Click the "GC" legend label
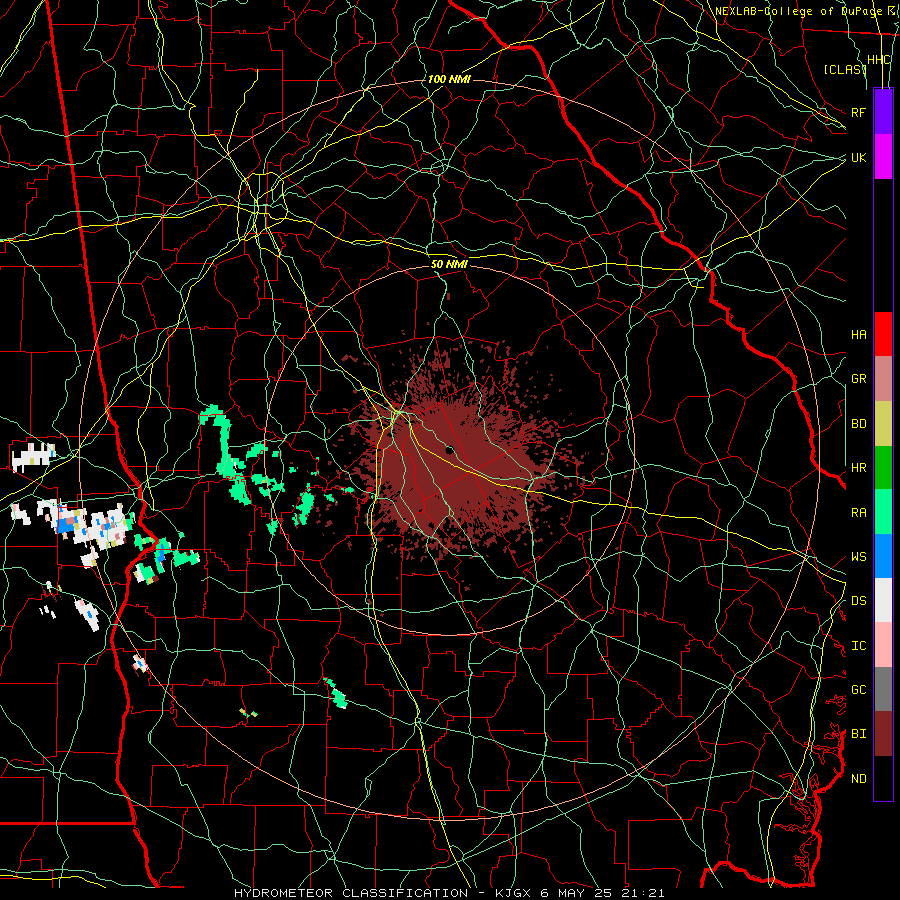This screenshot has width=900, height=900. tap(858, 690)
